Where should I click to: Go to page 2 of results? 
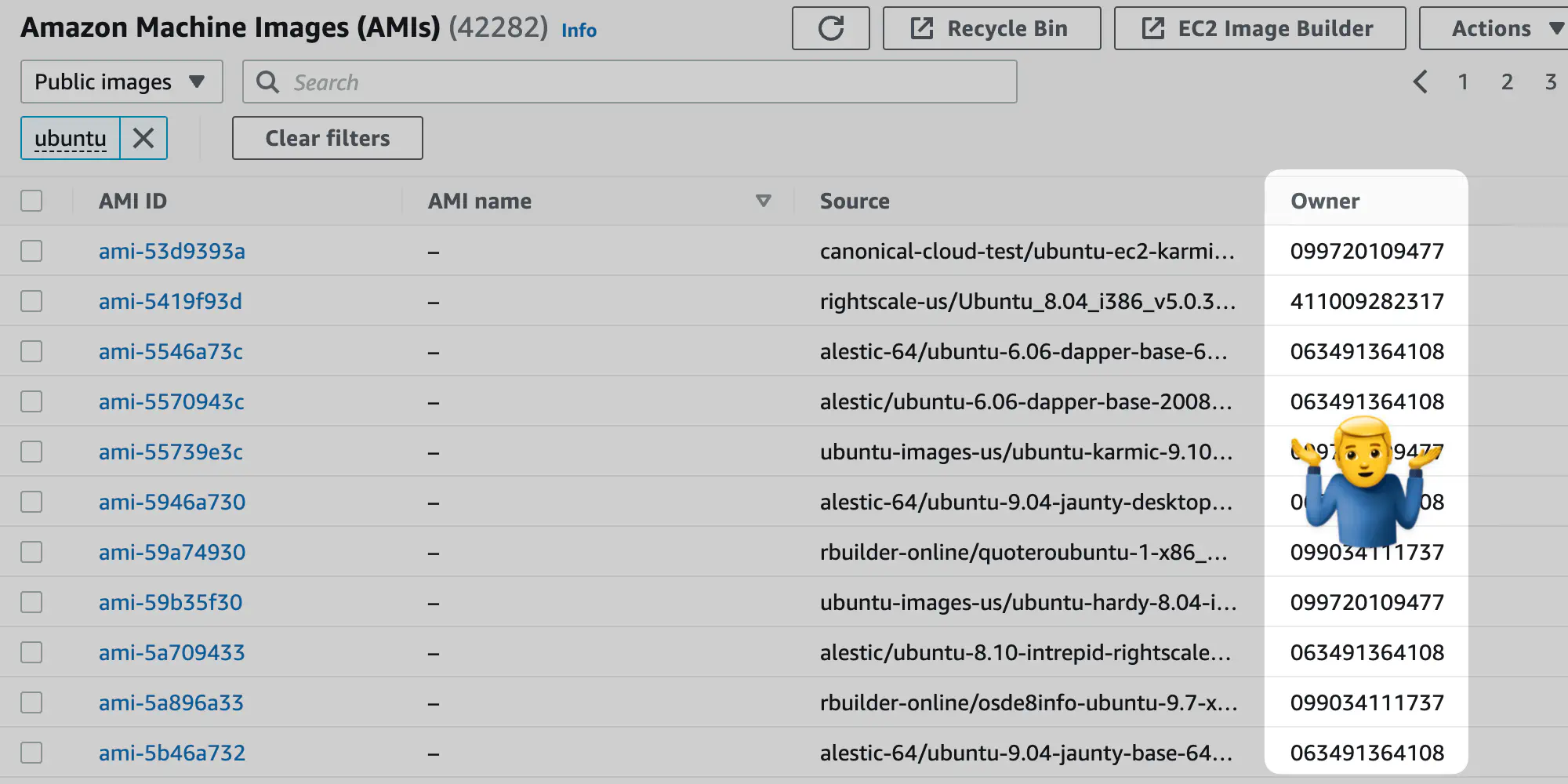(x=1507, y=82)
